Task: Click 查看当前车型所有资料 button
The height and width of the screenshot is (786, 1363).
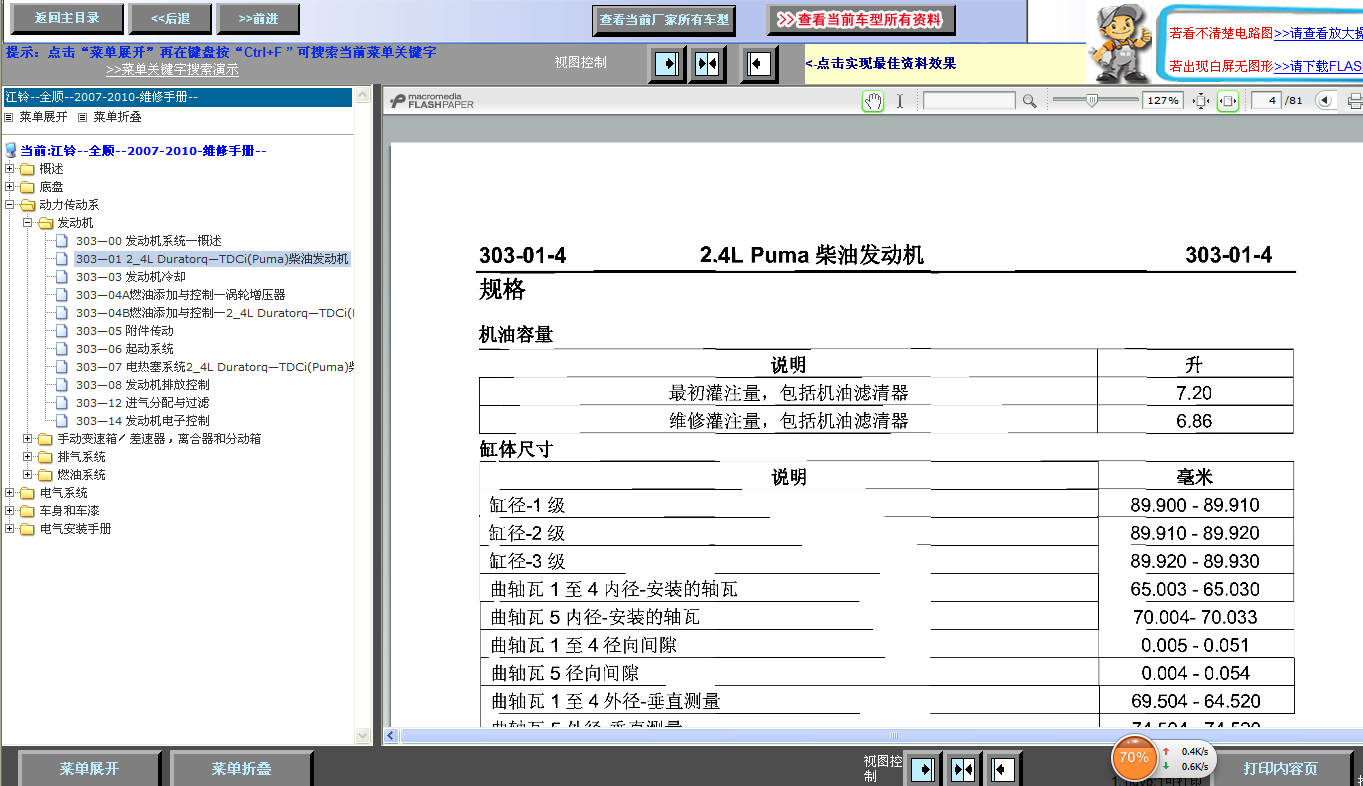Action: 861,19
